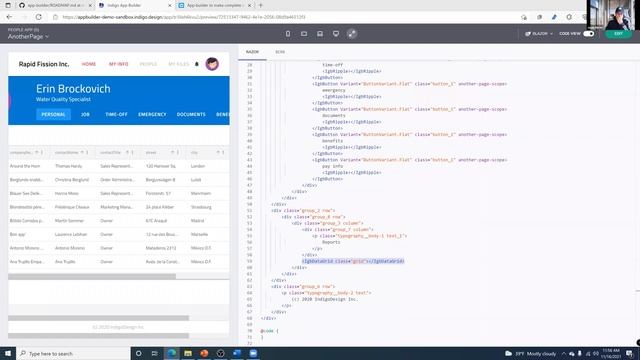The height and width of the screenshot is (360, 640).
Task: Click the DOCUMENTS button in blue header
Action: [191, 114]
